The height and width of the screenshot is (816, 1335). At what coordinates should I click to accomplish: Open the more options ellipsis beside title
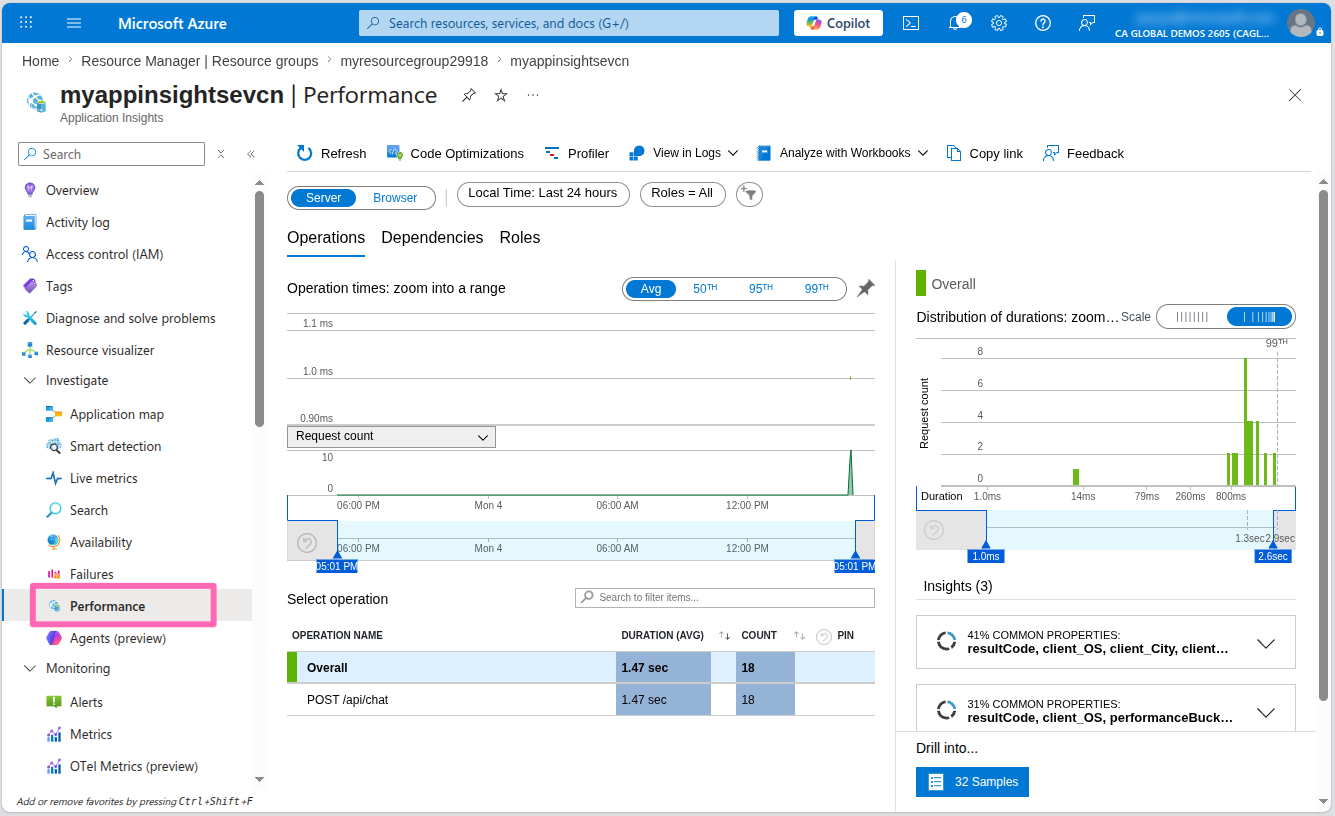point(533,95)
